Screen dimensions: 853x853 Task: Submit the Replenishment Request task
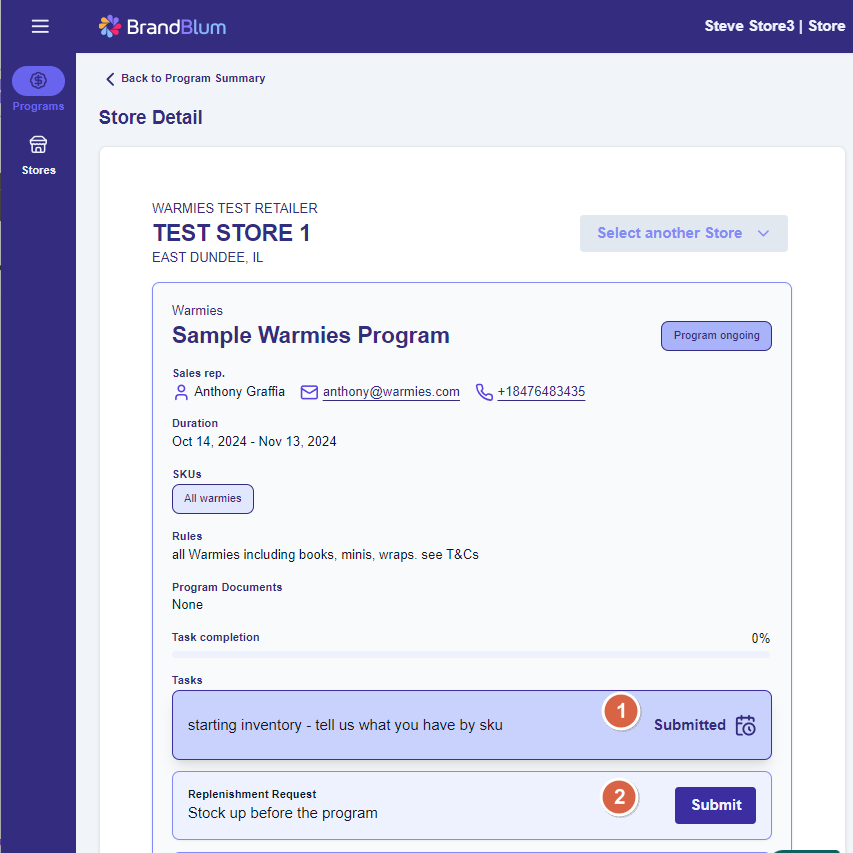[x=715, y=805]
